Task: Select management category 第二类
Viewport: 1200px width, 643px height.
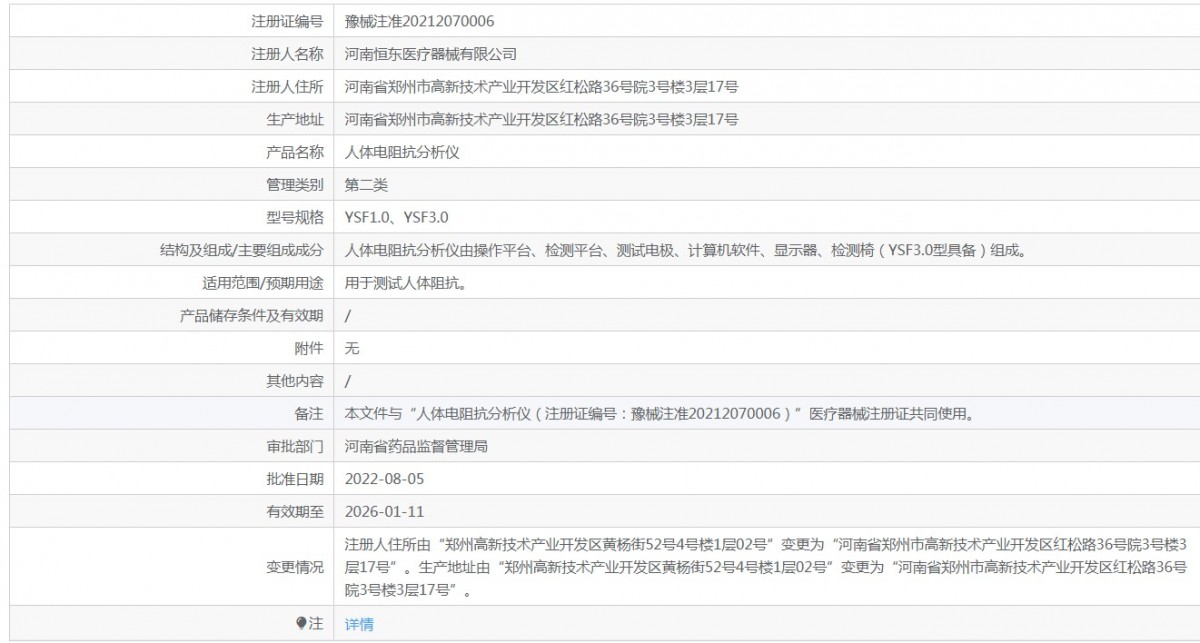Action: coord(365,185)
